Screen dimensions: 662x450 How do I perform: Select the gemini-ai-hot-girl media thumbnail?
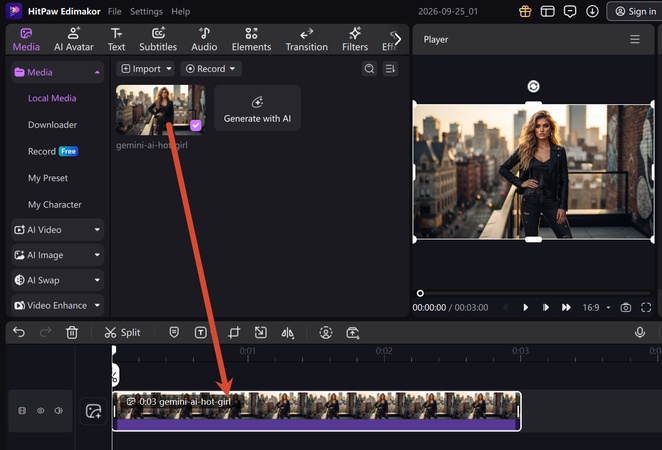(160, 110)
